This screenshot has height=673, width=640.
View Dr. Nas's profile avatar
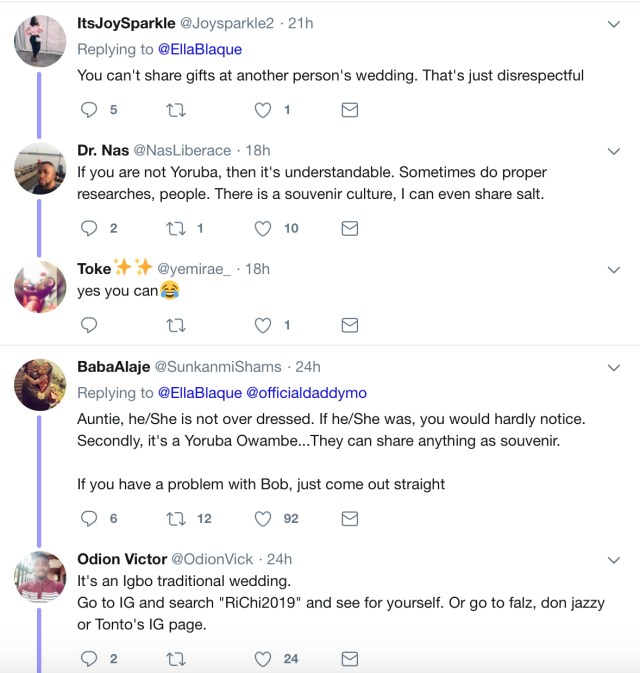tap(40, 166)
